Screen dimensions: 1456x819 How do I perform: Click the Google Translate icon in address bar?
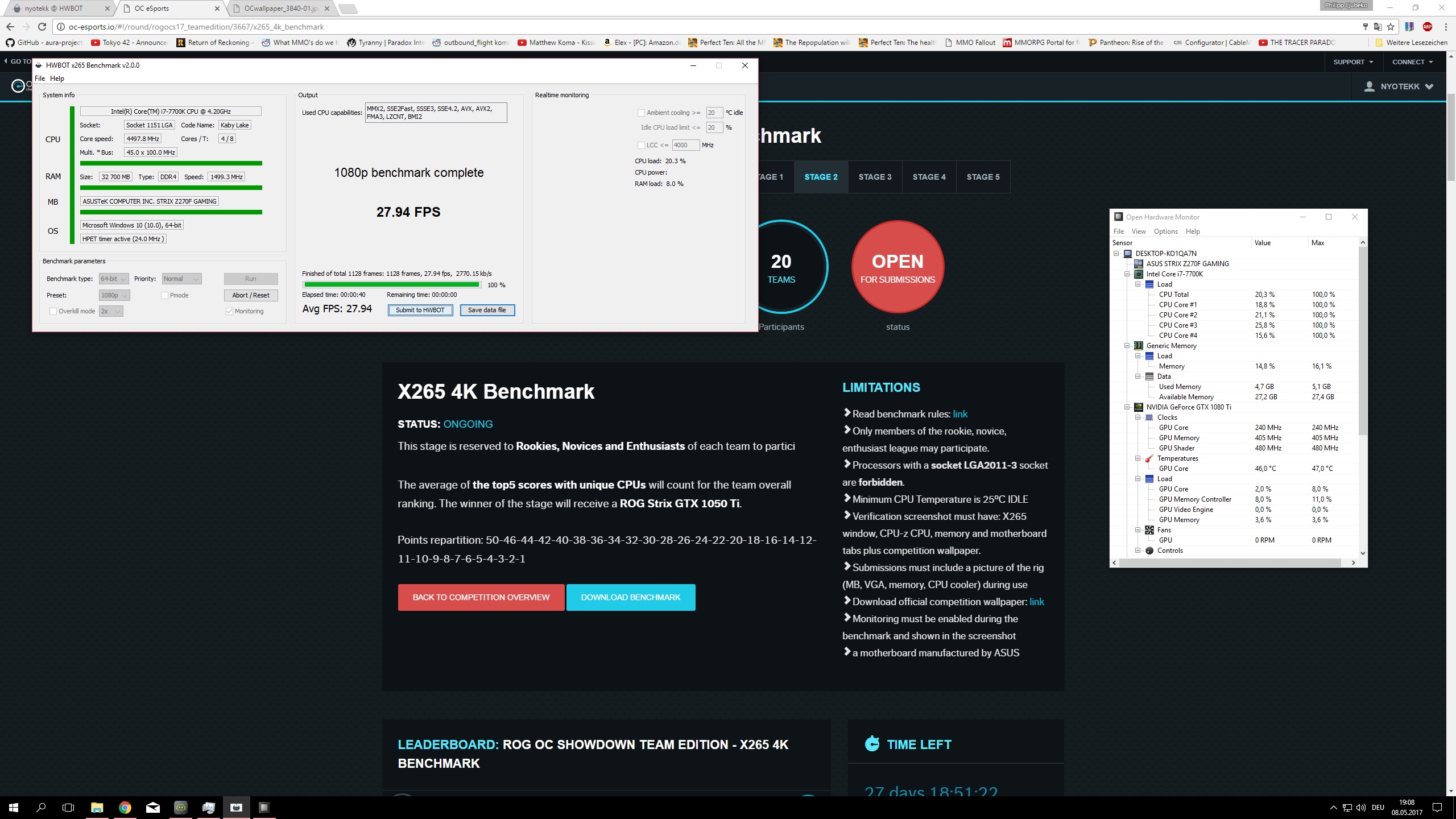click(x=1378, y=27)
